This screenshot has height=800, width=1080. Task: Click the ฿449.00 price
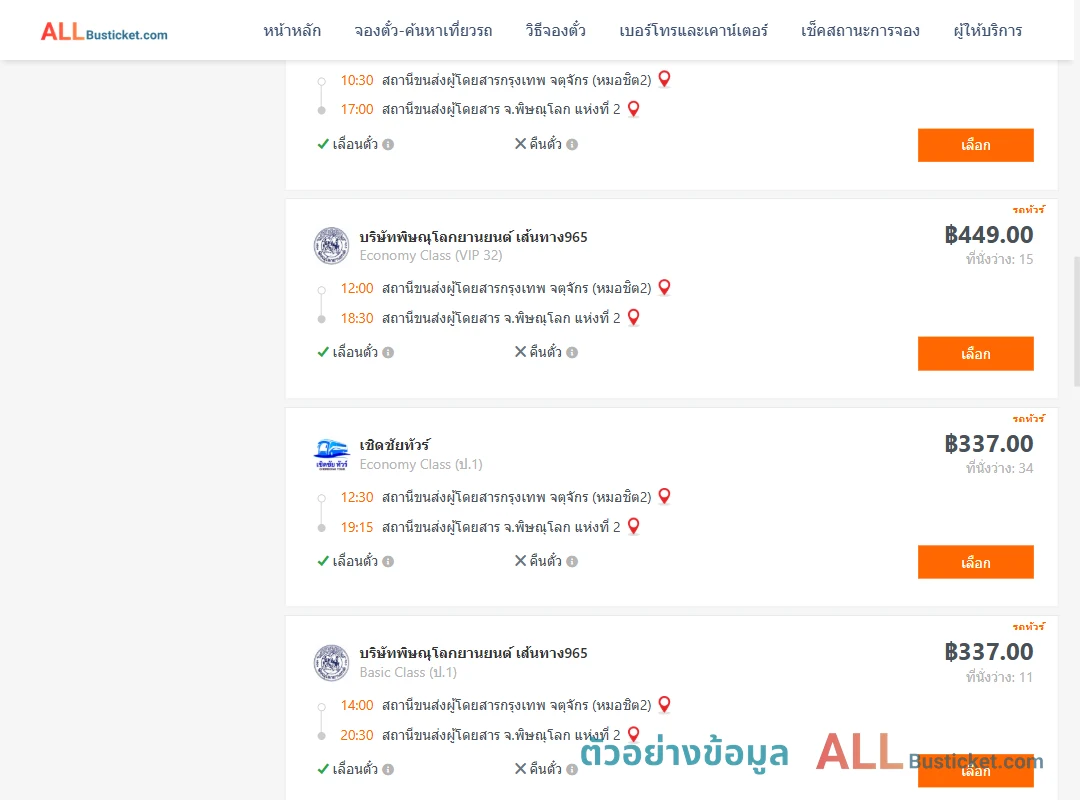(988, 235)
